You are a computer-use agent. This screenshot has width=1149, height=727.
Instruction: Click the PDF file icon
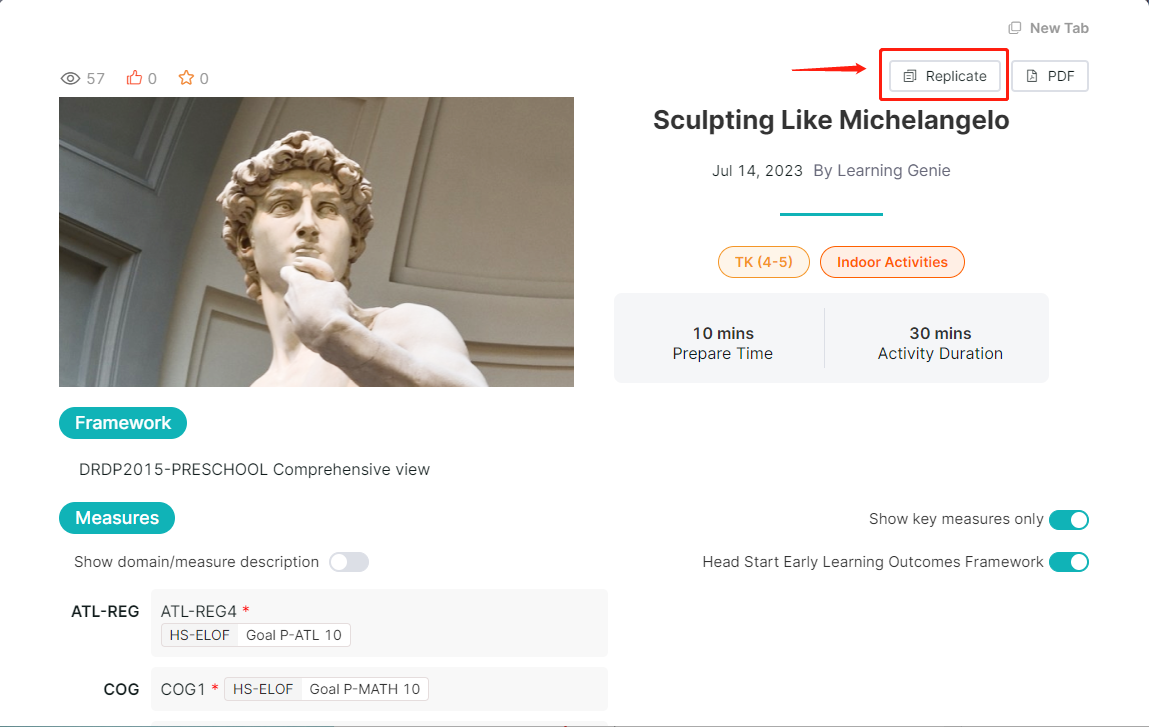[1032, 76]
